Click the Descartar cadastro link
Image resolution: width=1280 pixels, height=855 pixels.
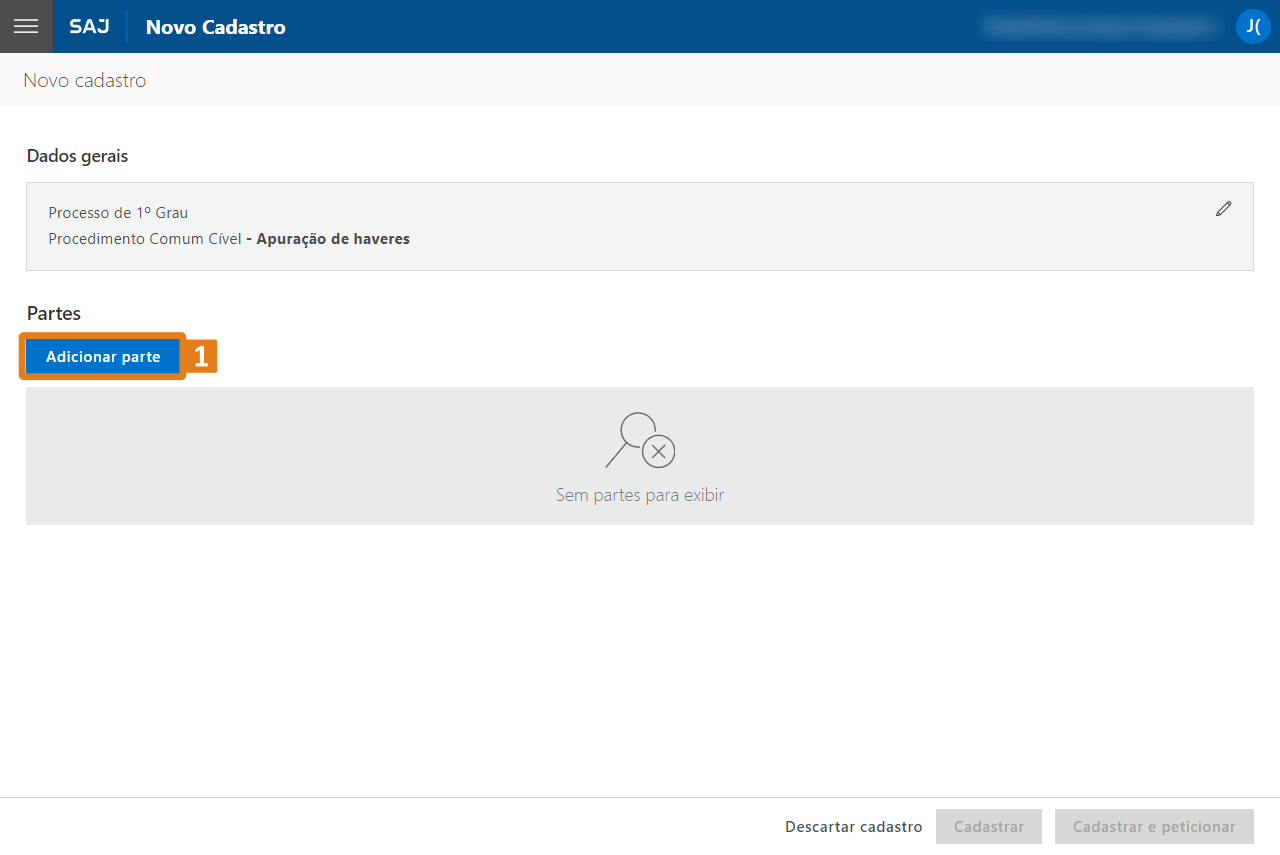pos(853,827)
